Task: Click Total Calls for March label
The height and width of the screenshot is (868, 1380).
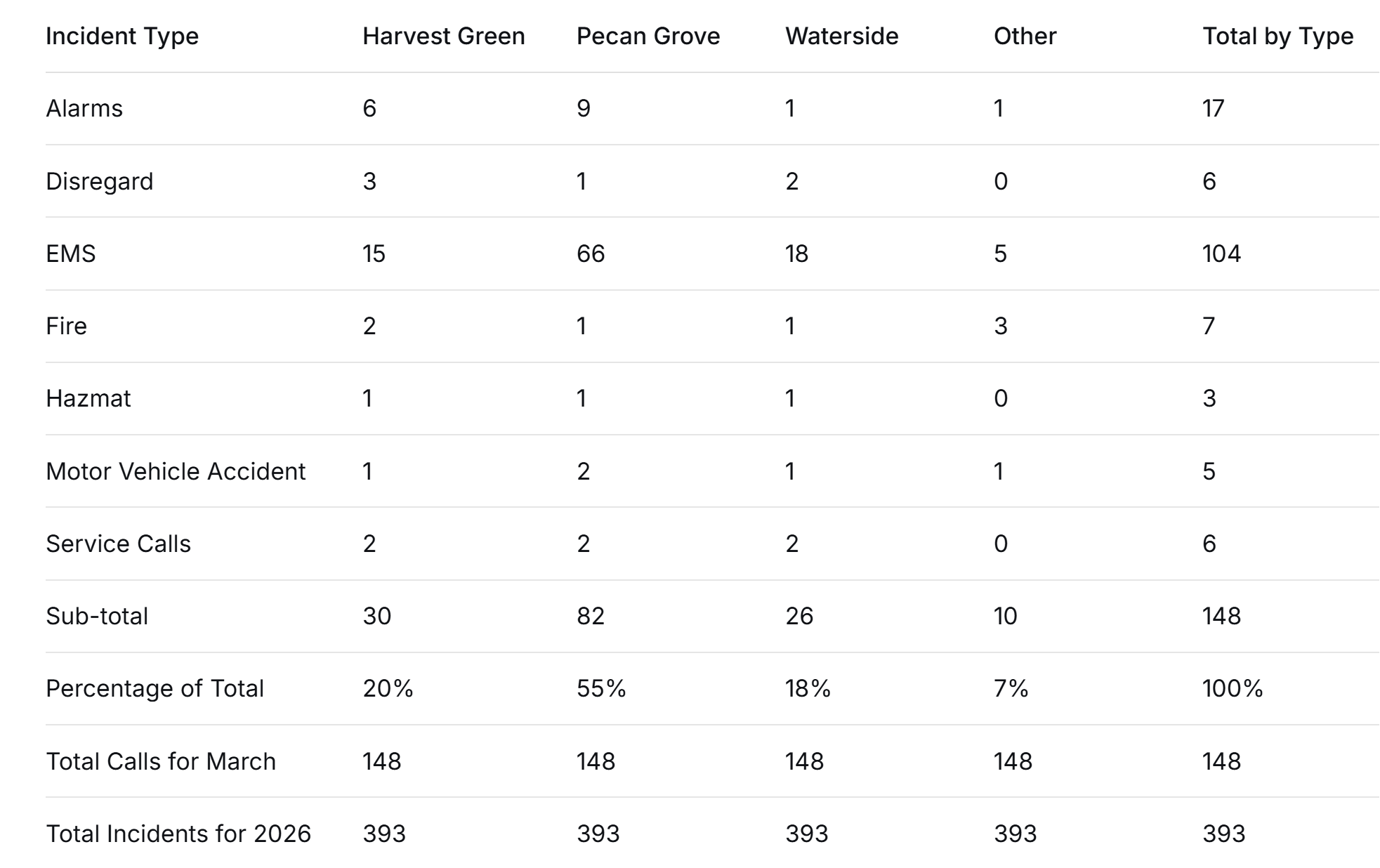Action: point(161,761)
